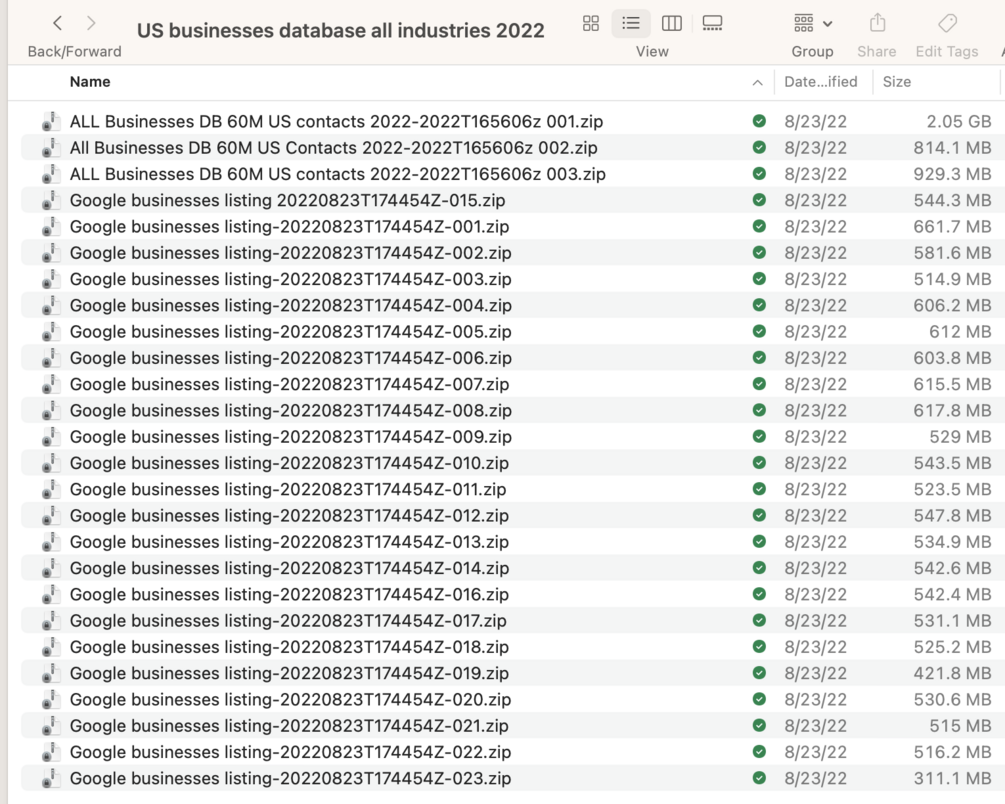Select Google businesses listing-014.zip name
The width and height of the screenshot is (1005, 804).
point(289,569)
